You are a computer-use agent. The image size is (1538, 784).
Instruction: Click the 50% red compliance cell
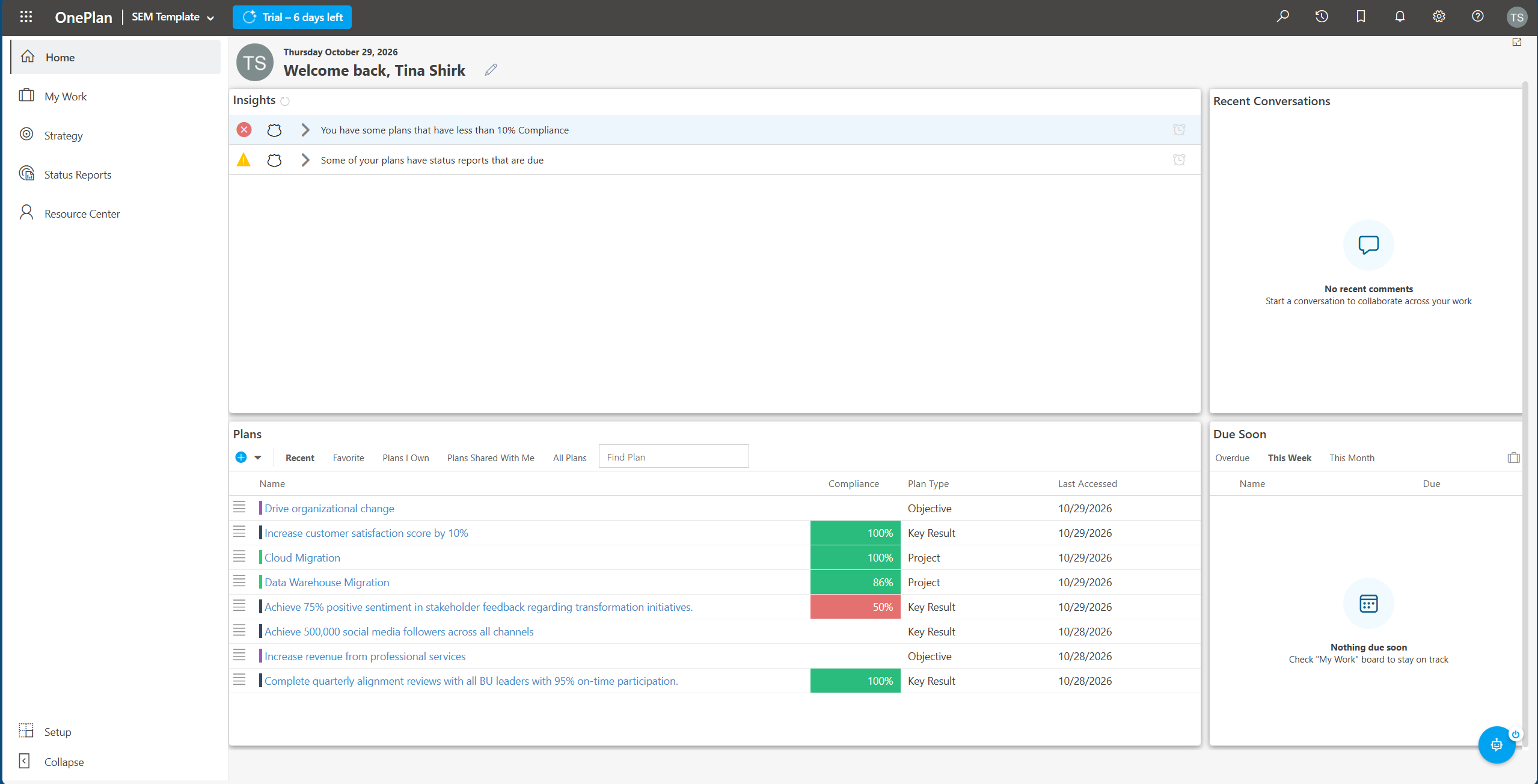(x=855, y=607)
